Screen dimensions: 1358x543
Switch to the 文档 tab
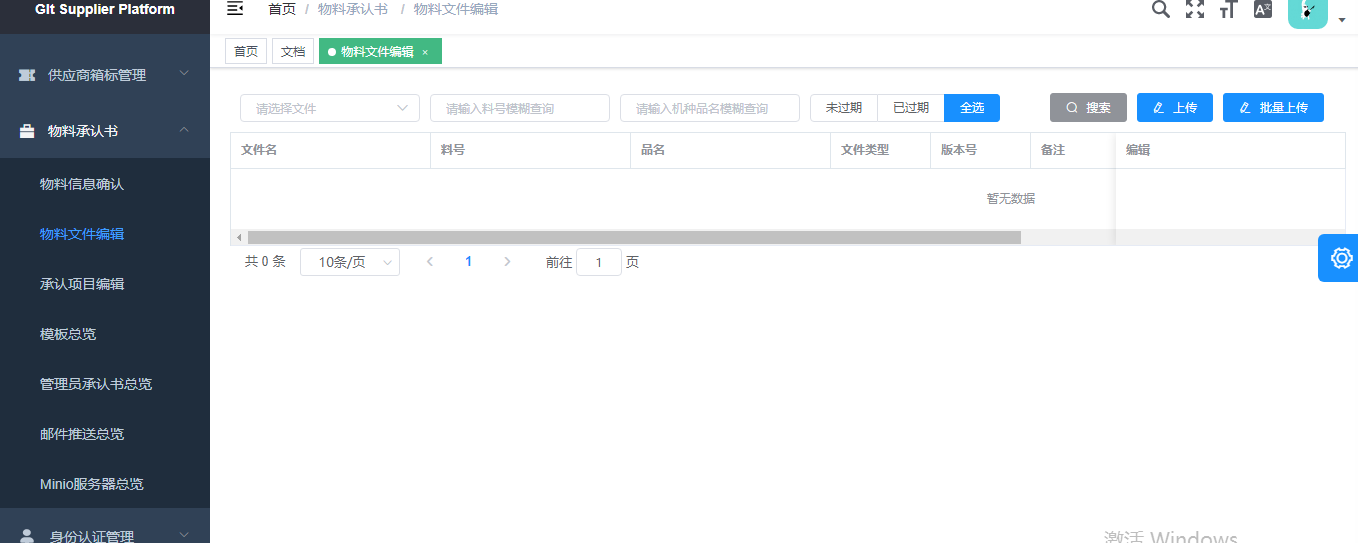[x=293, y=52]
